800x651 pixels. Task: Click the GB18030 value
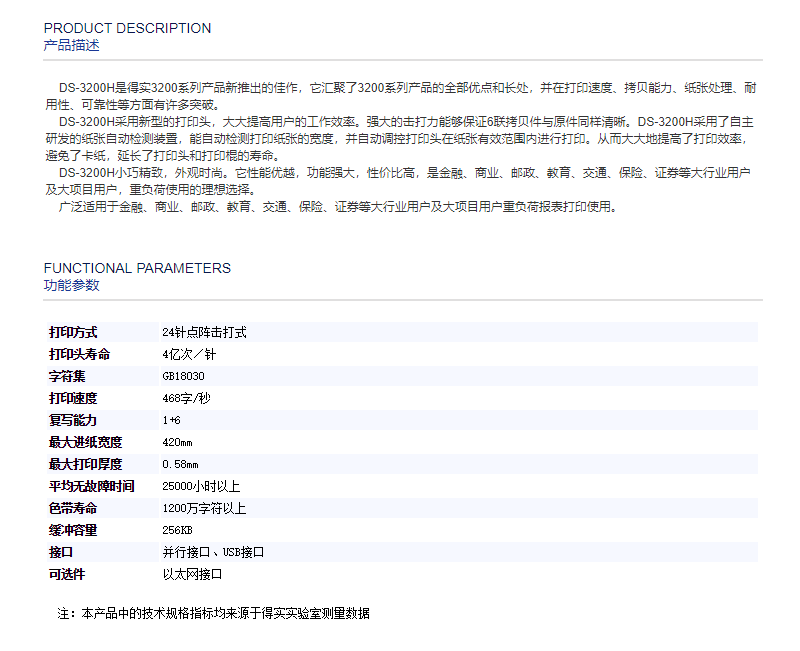(183, 377)
